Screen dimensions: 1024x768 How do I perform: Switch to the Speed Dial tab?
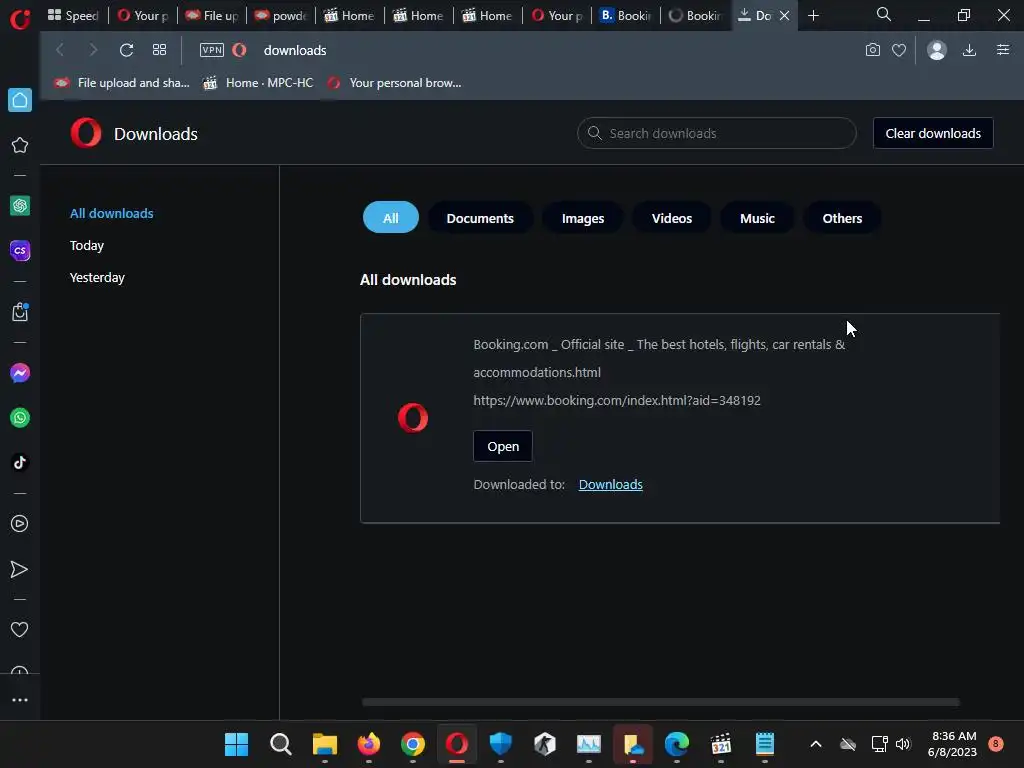tap(74, 15)
